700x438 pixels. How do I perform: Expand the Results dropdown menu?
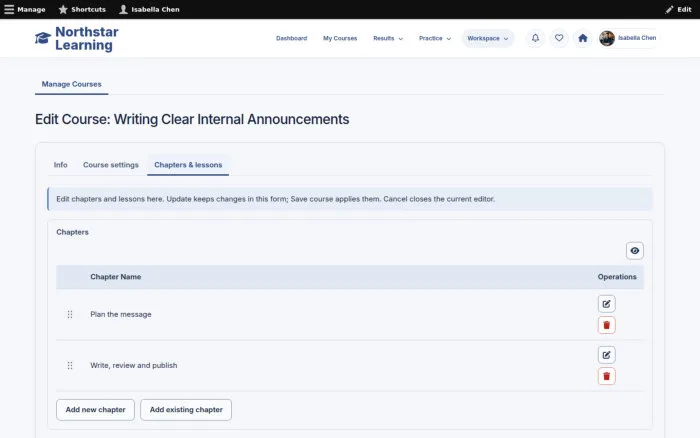(388, 38)
